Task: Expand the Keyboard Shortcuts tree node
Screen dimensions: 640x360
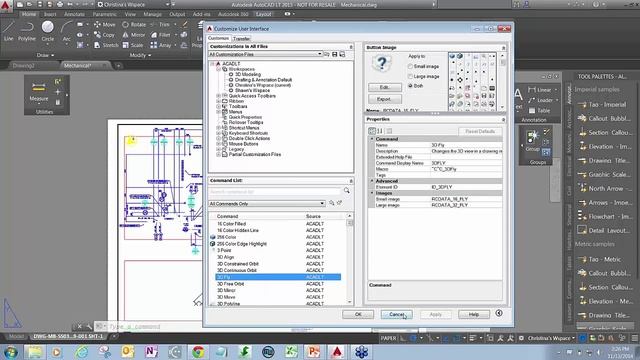Action: [x=218, y=133]
